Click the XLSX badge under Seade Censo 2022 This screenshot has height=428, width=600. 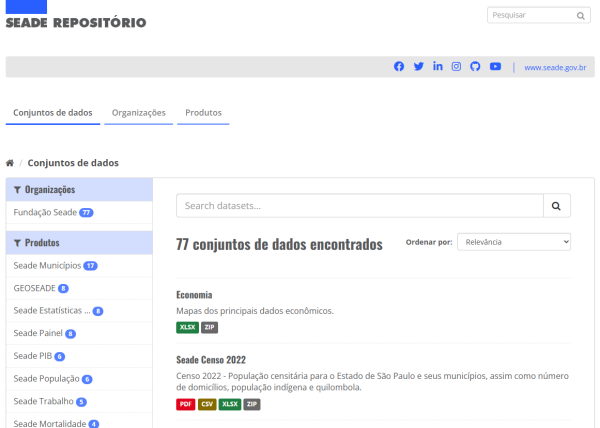(x=230, y=404)
